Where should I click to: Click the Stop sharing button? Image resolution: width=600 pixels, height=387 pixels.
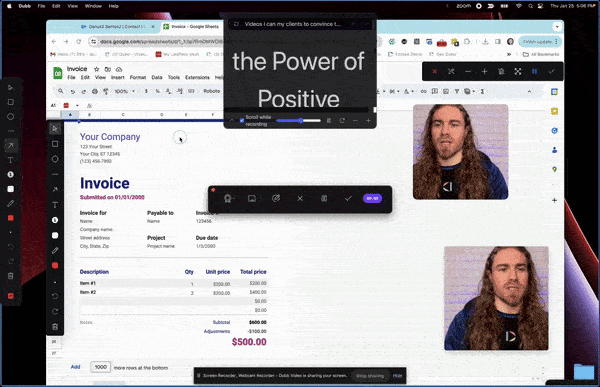[370, 376]
